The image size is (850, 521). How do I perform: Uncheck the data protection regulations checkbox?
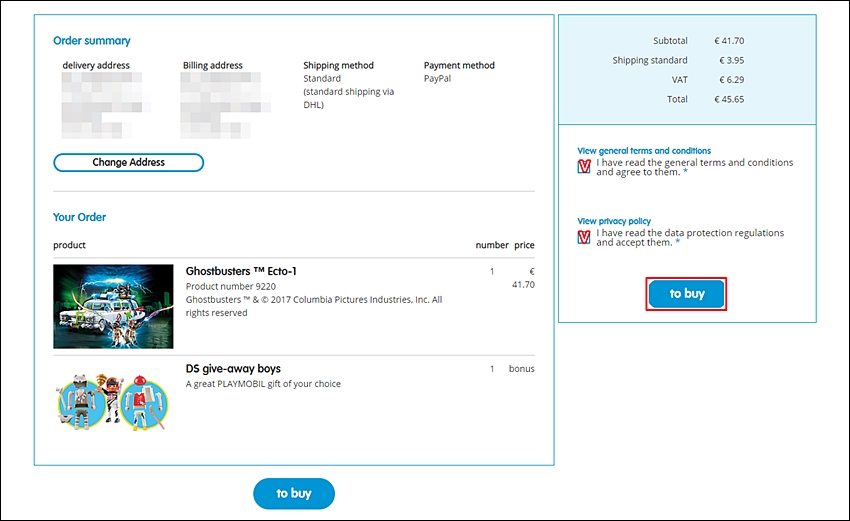tap(584, 237)
